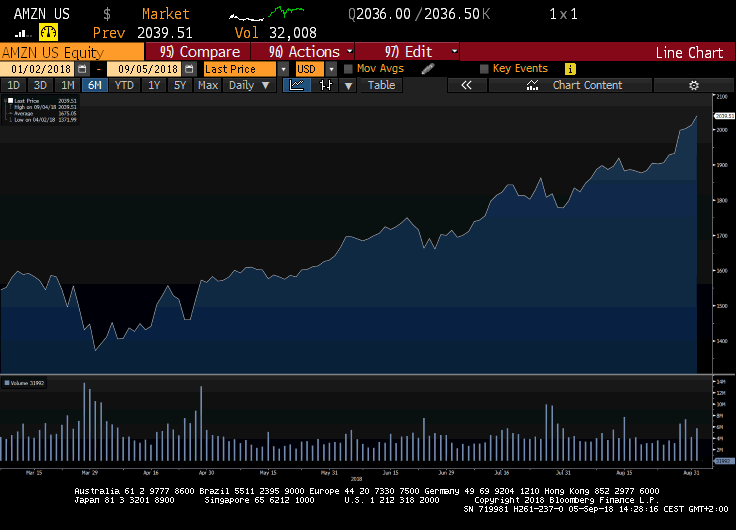This screenshot has width=736, height=530.
Task: Select the bar/candle chart type icon
Action: 325,85
